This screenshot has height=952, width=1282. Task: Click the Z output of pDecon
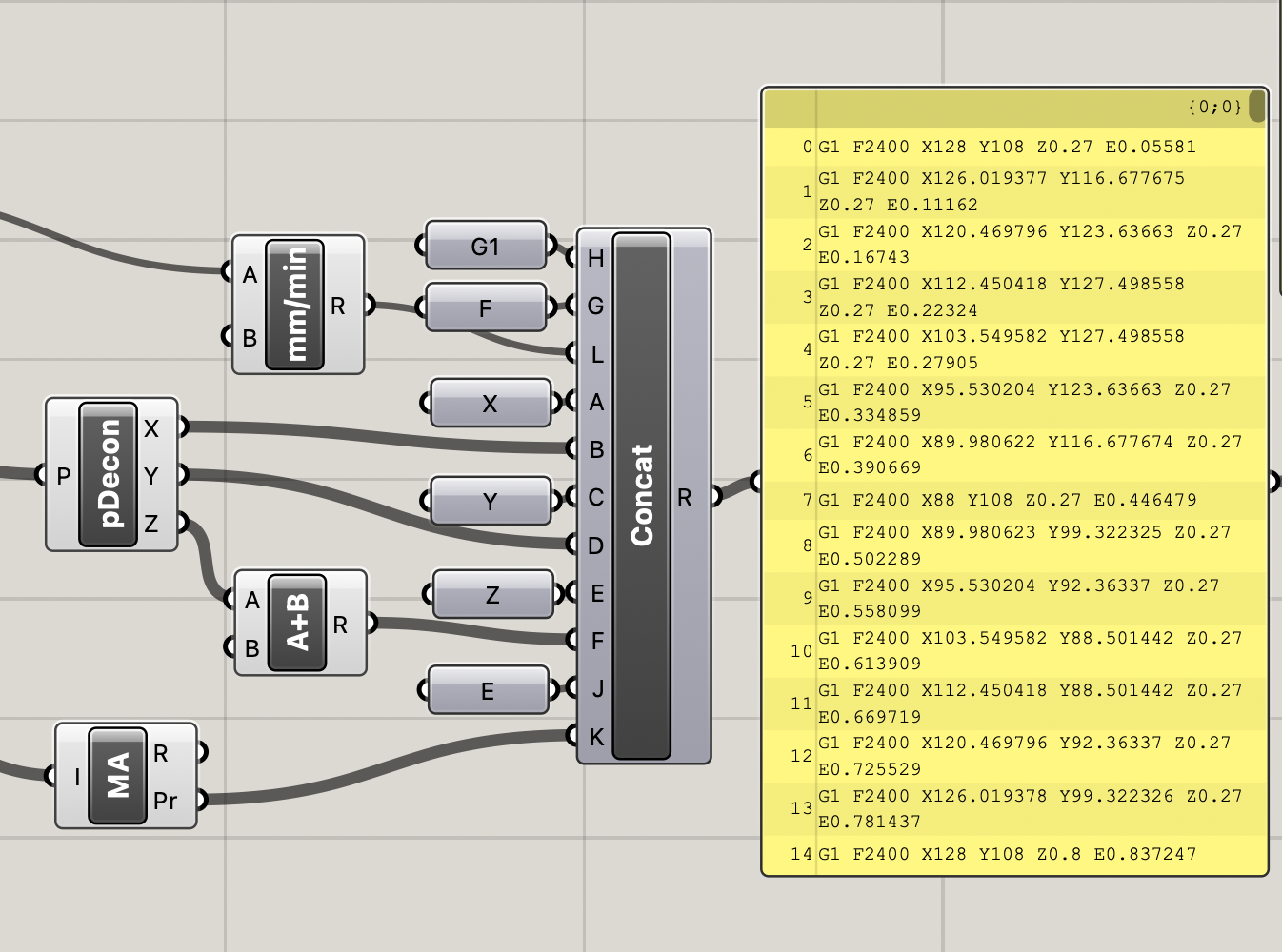151,523
